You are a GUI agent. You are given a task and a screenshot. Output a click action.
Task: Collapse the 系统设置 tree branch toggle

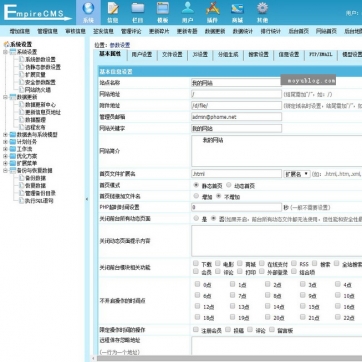(x=5, y=52)
